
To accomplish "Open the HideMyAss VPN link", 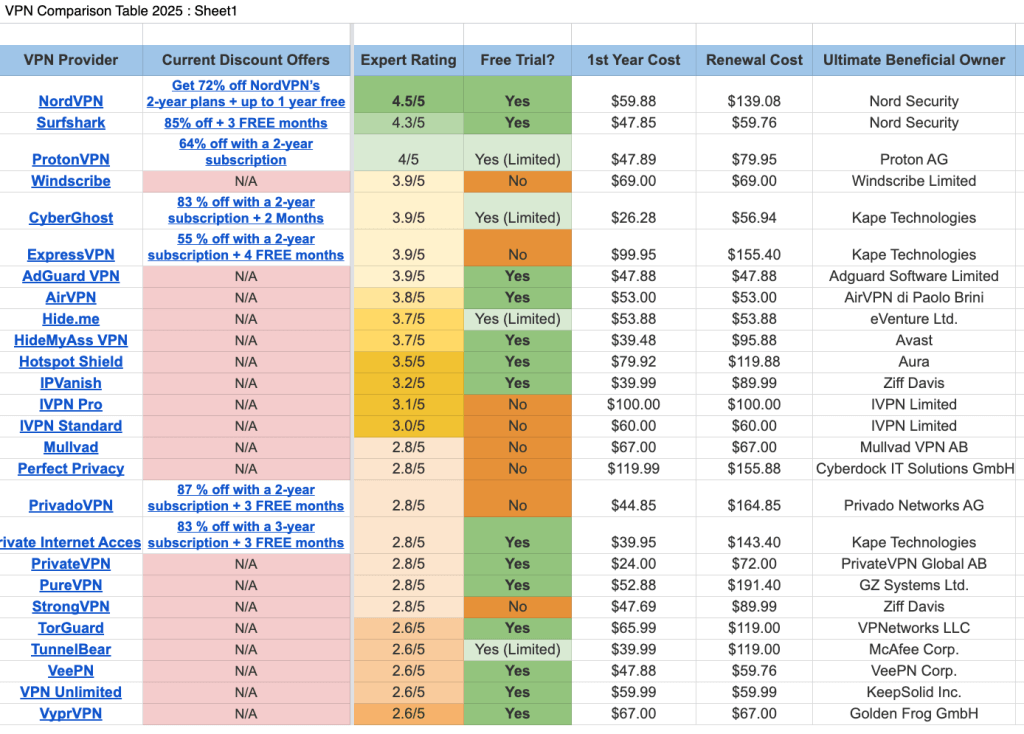I will pyautogui.click(x=71, y=340).
